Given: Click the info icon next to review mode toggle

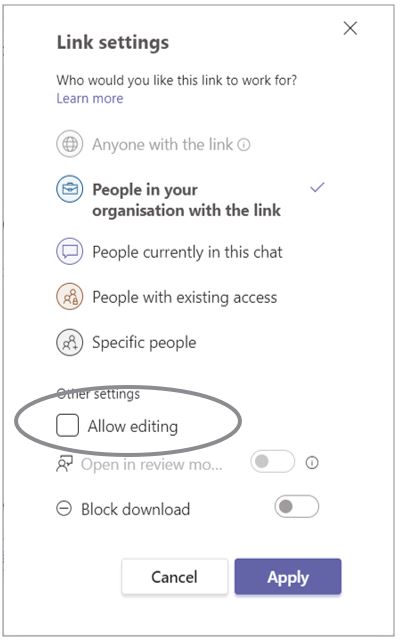Looking at the screenshot, I should (x=312, y=462).
